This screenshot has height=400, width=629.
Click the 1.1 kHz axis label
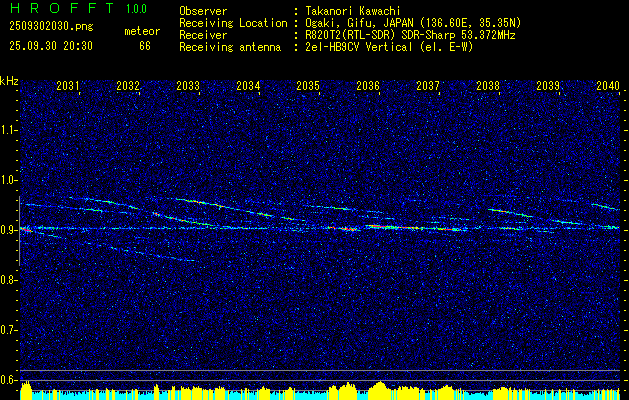click(8, 130)
